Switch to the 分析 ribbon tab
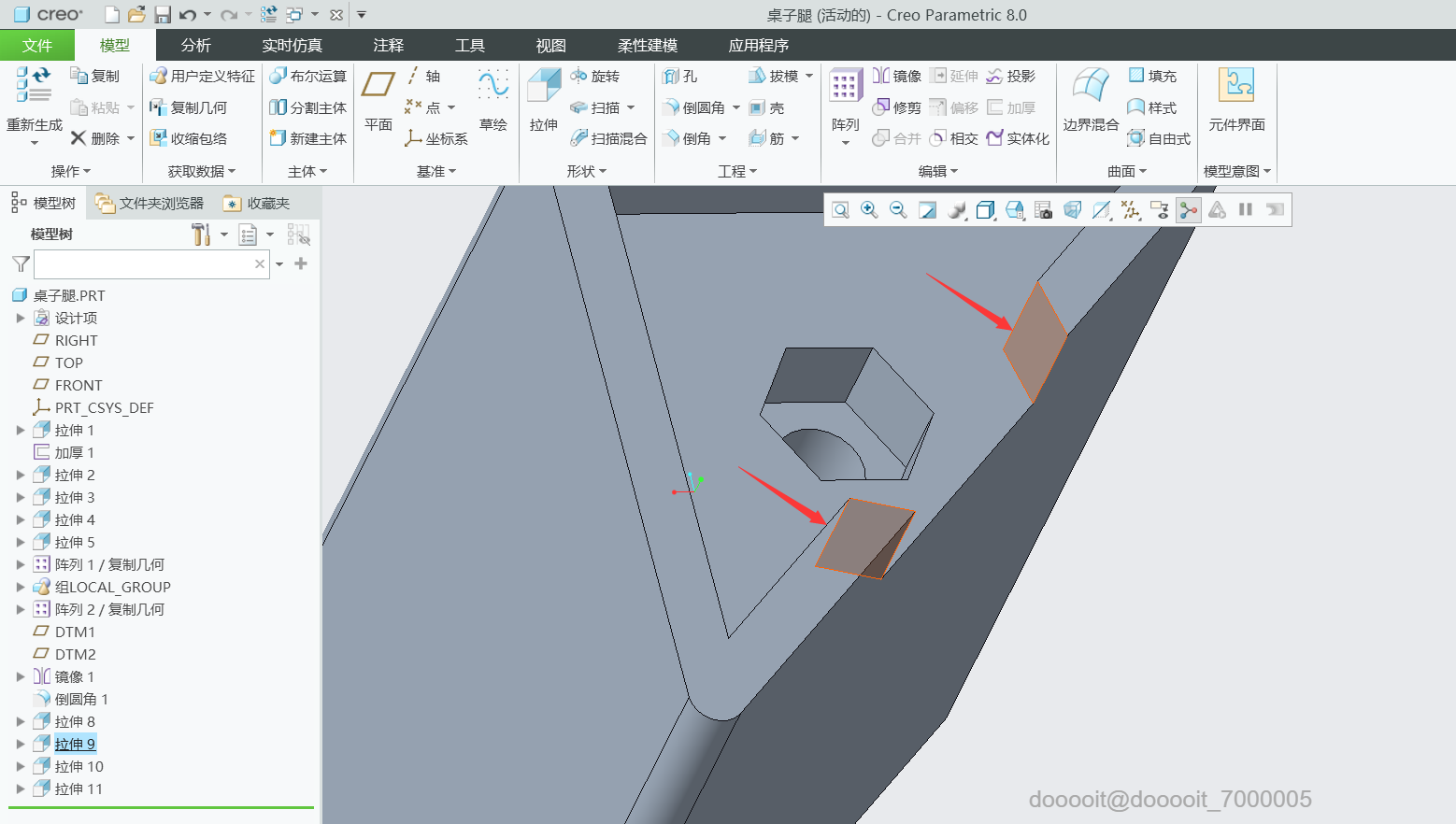Screen dimensions: 1456x824 196,45
